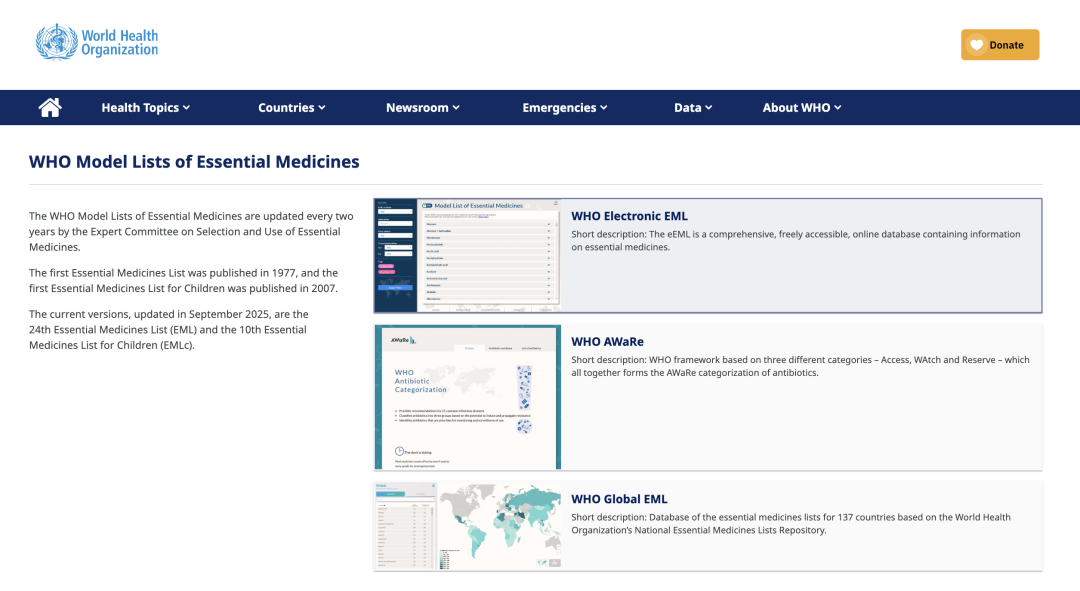
Task: Open the WHO AWaRe link
Action: (x=607, y=342)
